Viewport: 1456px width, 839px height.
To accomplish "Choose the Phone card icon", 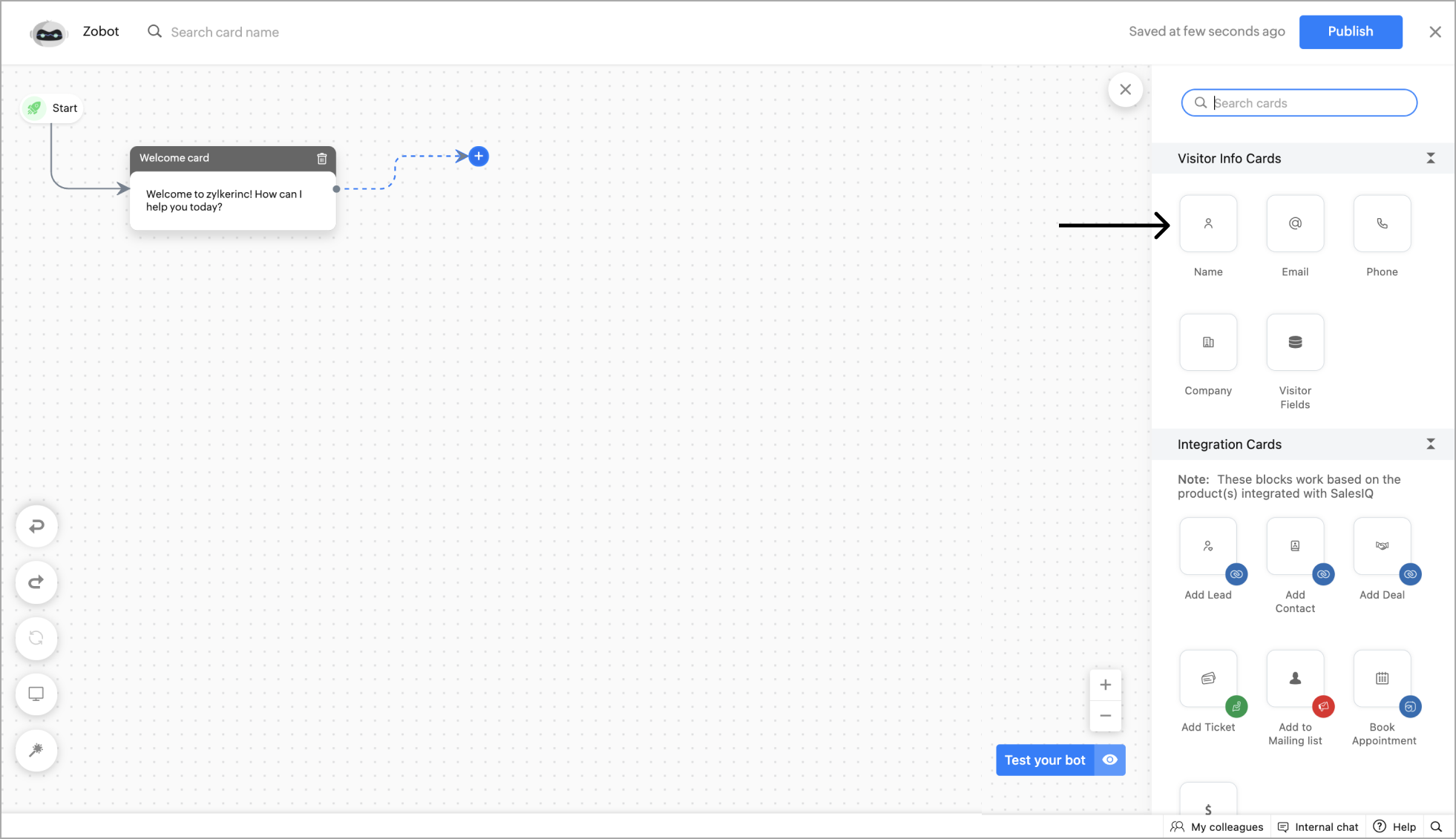I will click(1381, 224).
